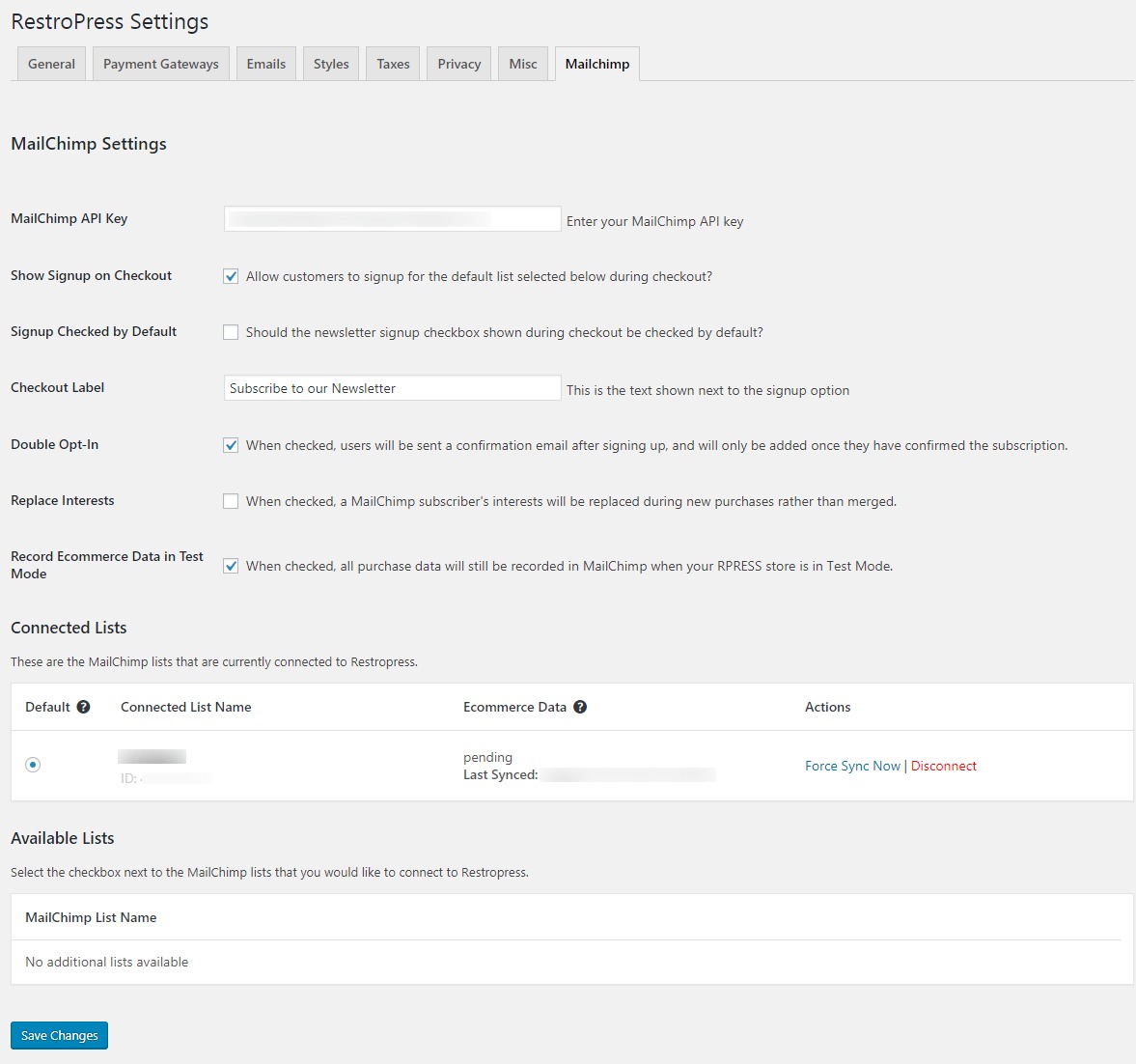Switch to Payment Gateways tab
The width and height of the screenshot is (1136, 1064).
tap(161, 64)
